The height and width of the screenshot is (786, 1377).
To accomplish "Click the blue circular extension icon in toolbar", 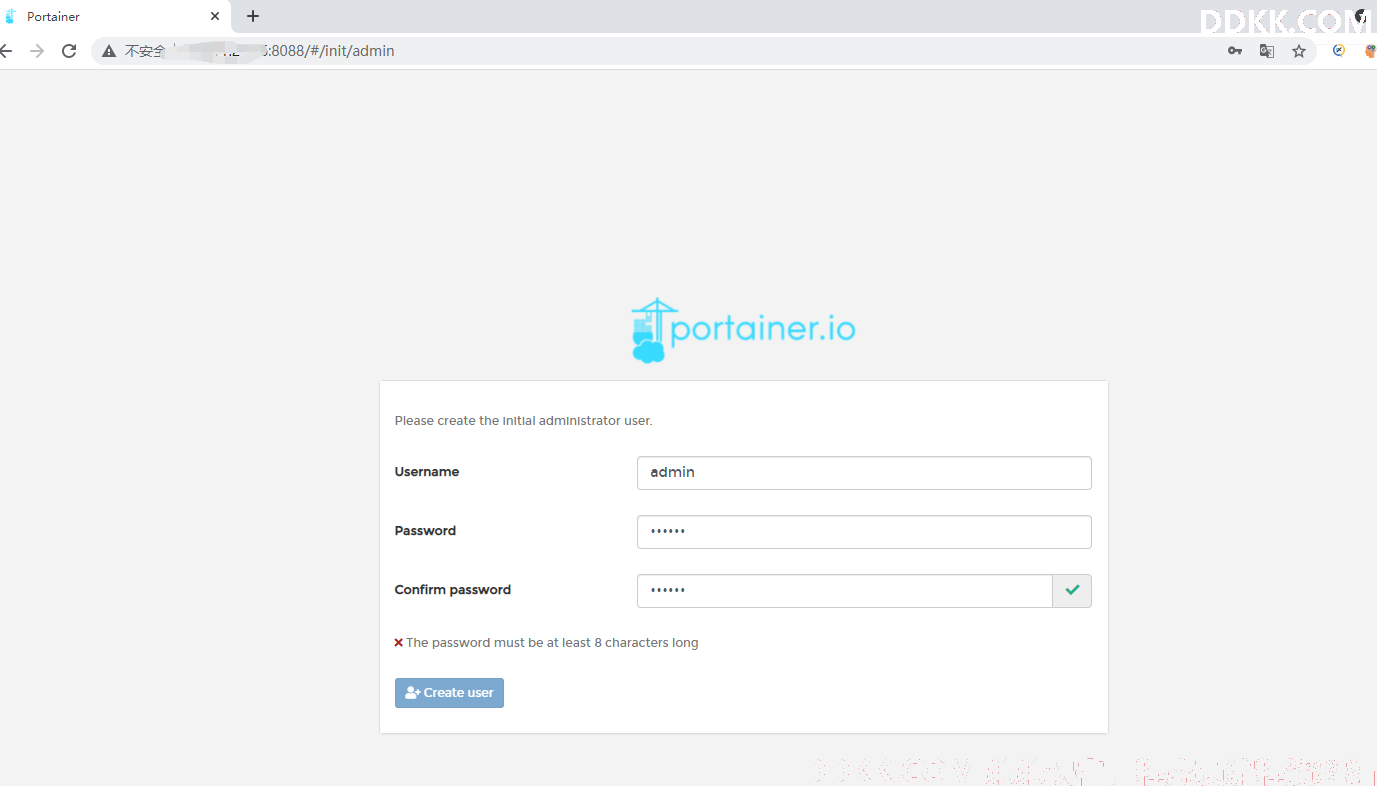I will [1339, 51].
